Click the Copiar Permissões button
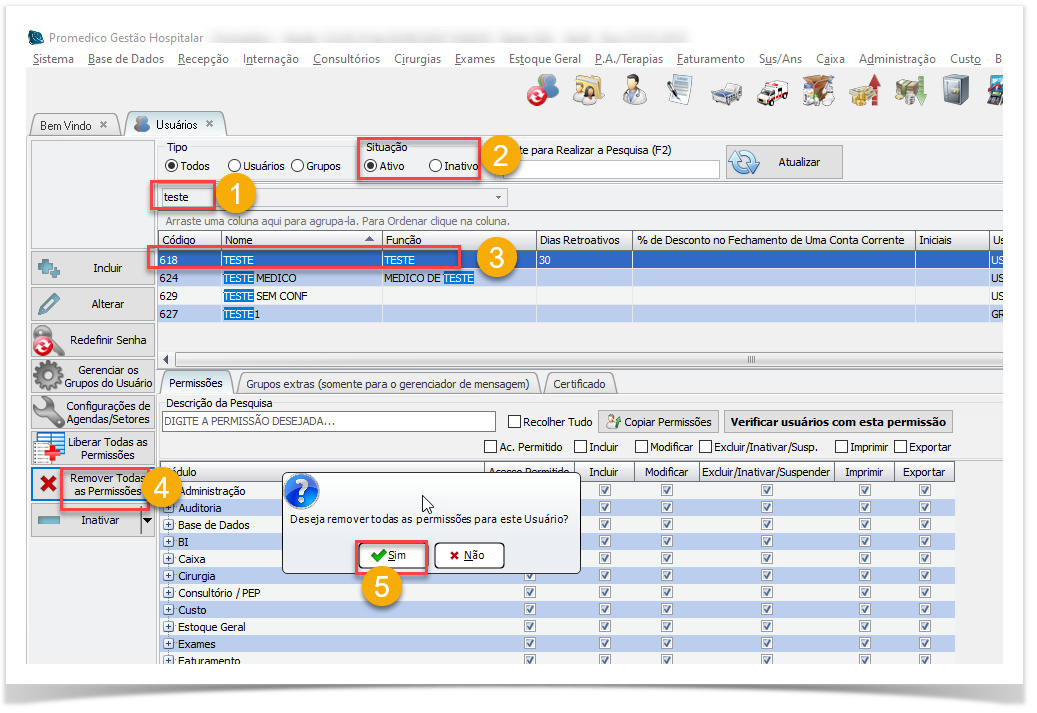This screenshot has width=1037, height=713. point(658,422)
